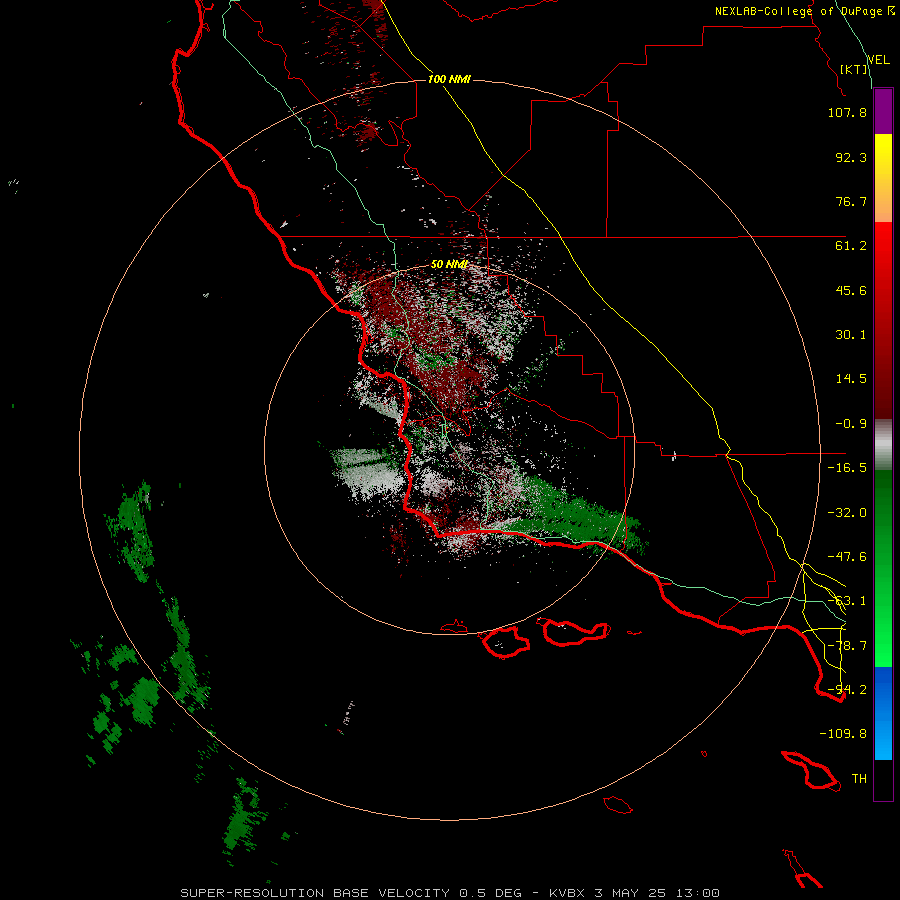Click the yellow segment of color scale
Viewport: 900px width, 900px height.
coord(883,178)
